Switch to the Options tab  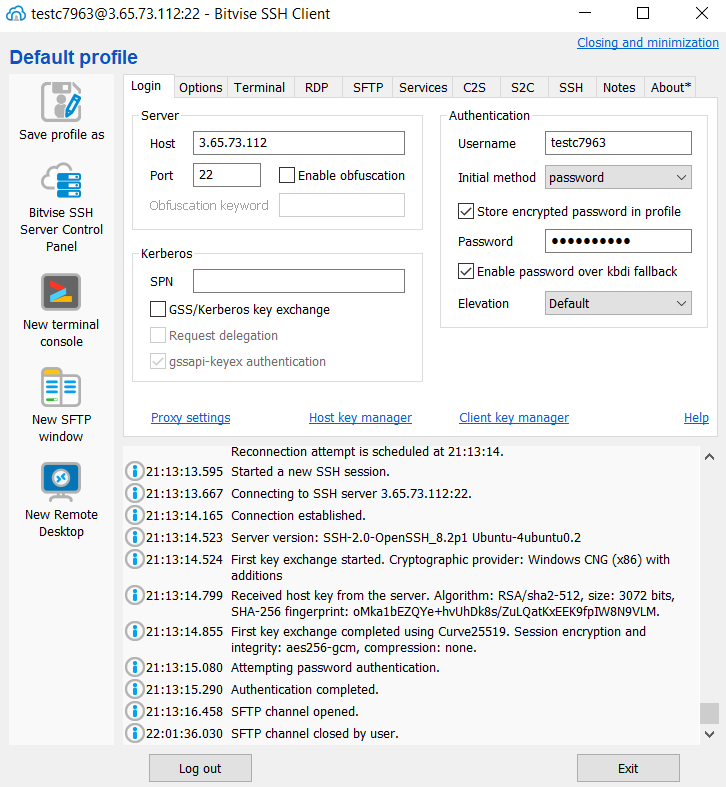point(200,87)
